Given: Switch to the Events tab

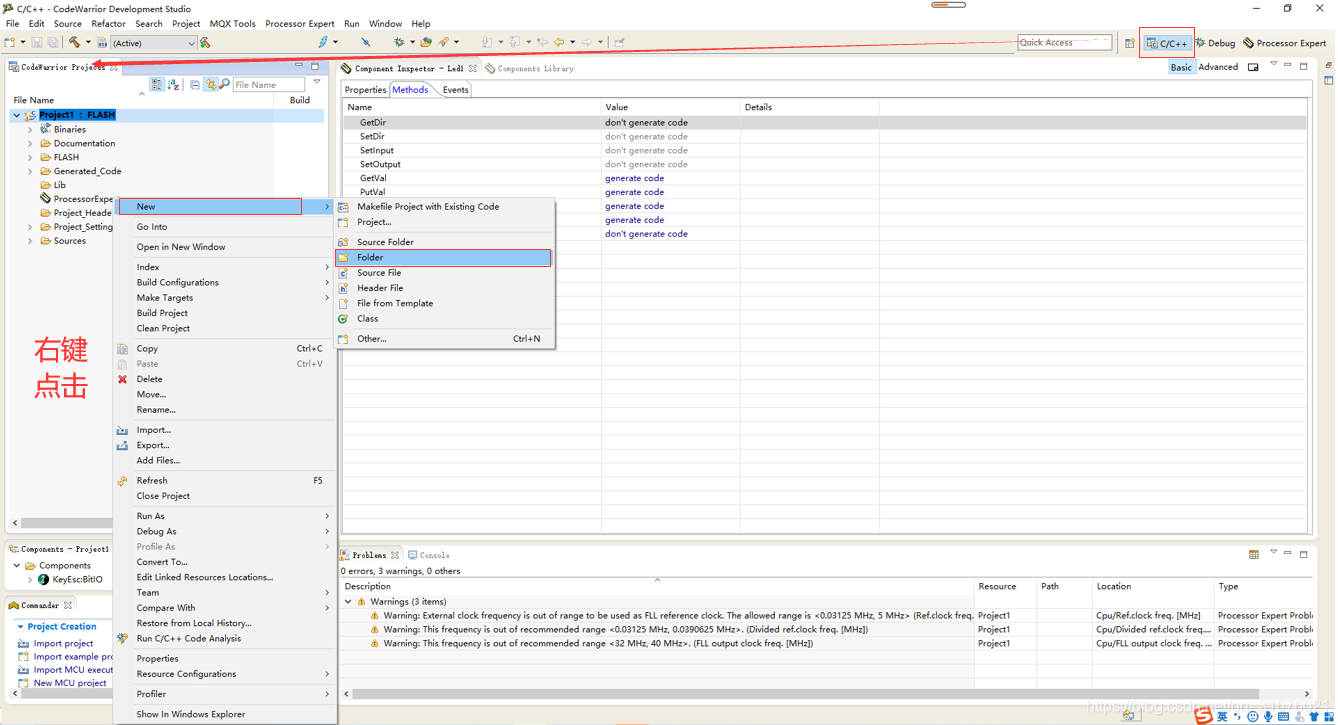Looking at the screenshot, I should tap(455, 90).
